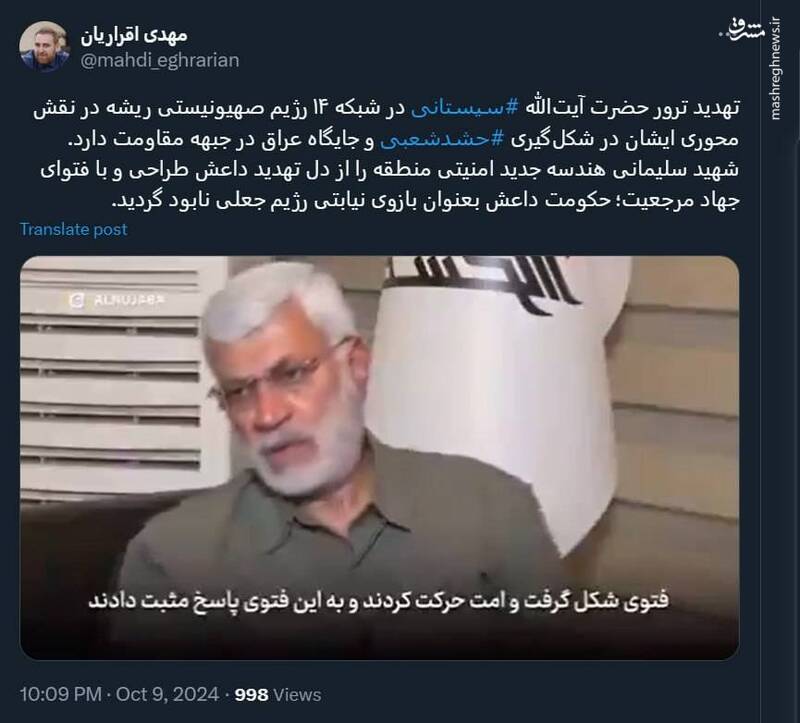The height and width of the screenshot is (723, 800).
Task: Open the @mahdi_eghrarian handle link
Action: 160,60
